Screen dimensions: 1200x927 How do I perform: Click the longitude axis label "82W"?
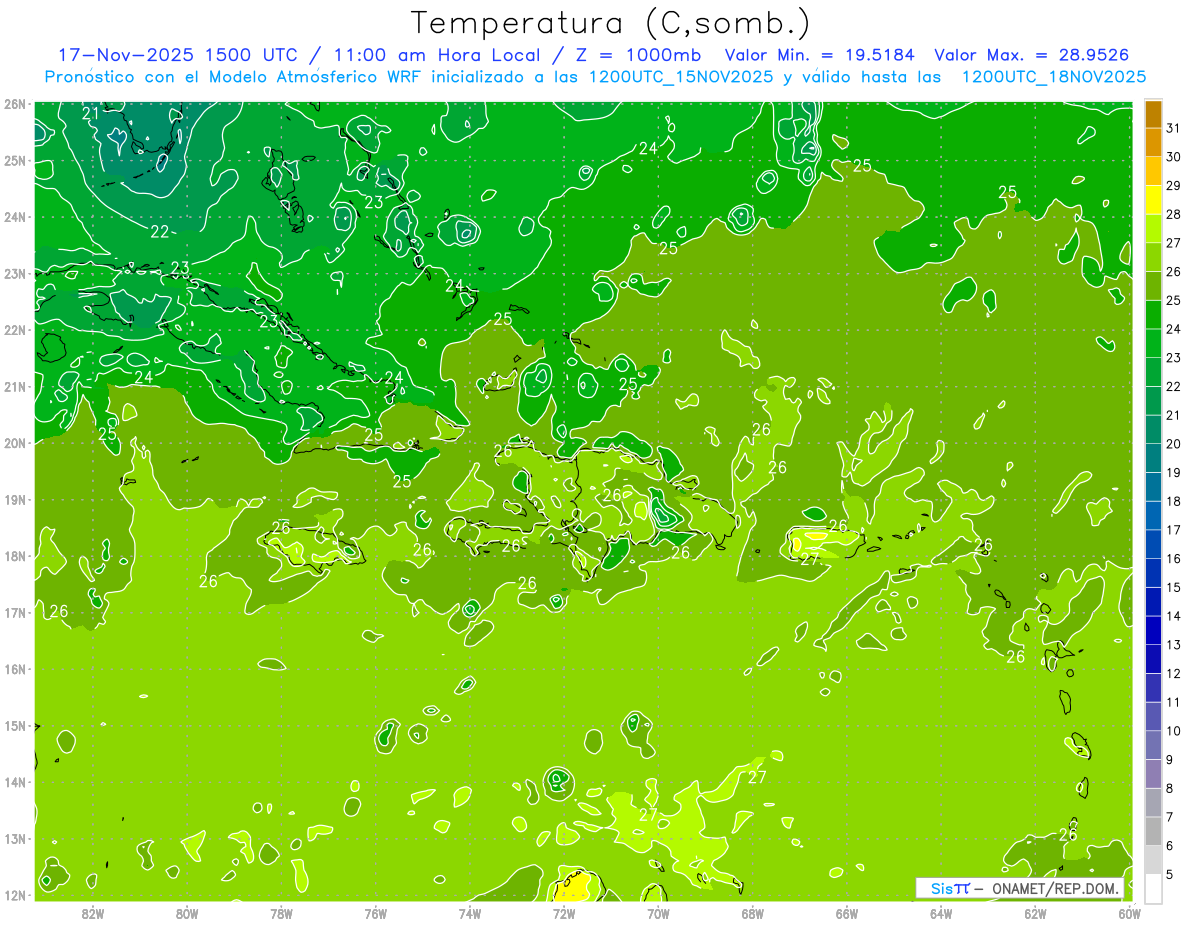pos(93,914)
